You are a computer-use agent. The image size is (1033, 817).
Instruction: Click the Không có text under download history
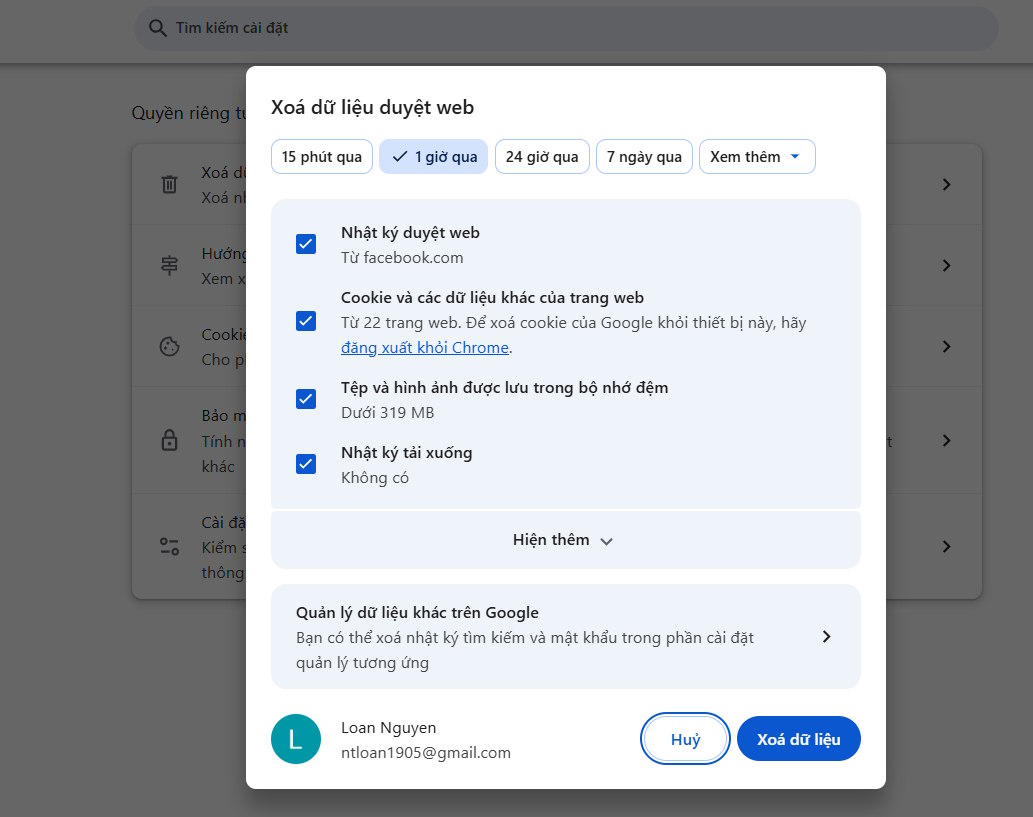click(375, 478)
